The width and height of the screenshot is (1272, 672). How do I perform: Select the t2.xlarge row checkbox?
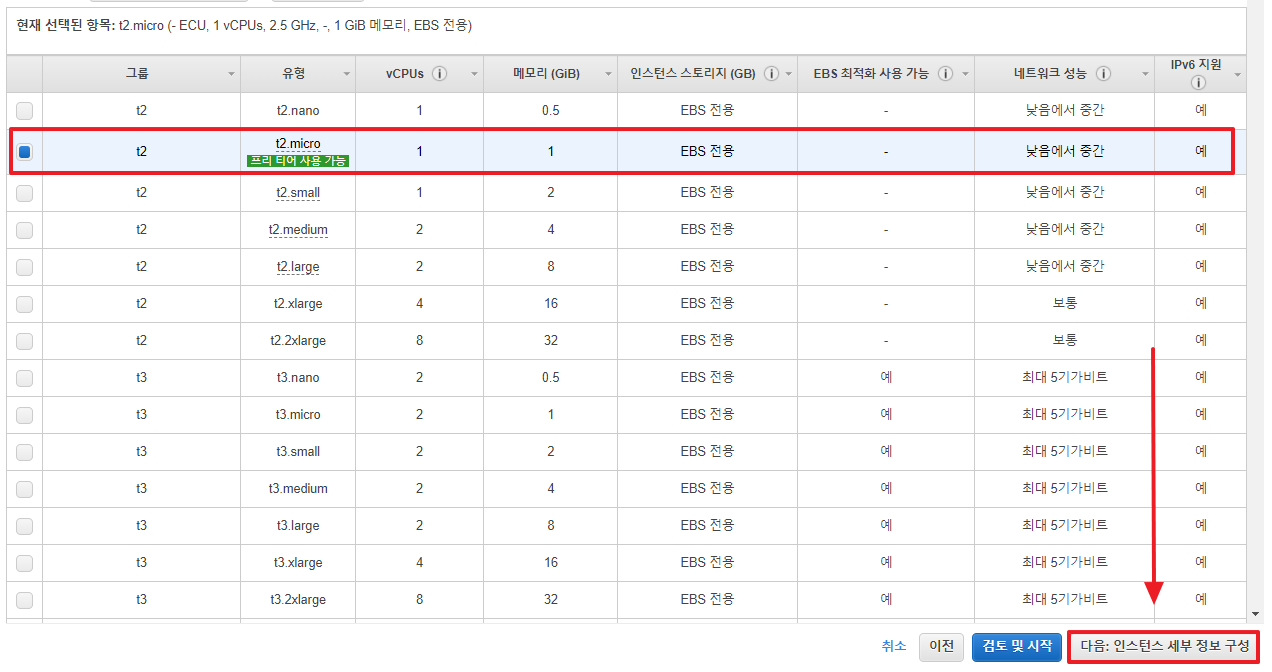click(x=24, y=304)
